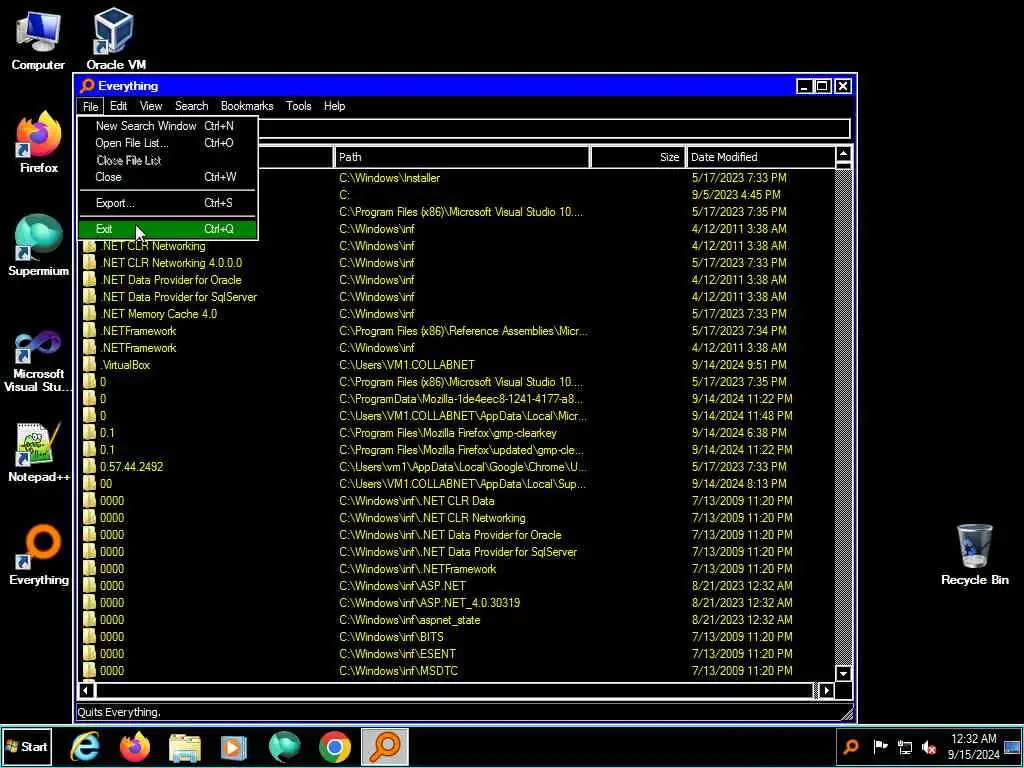The width and height of the screenshot is (1024, 768).
Task: Click the Show Desktop button
Action: pos(1013,746)
